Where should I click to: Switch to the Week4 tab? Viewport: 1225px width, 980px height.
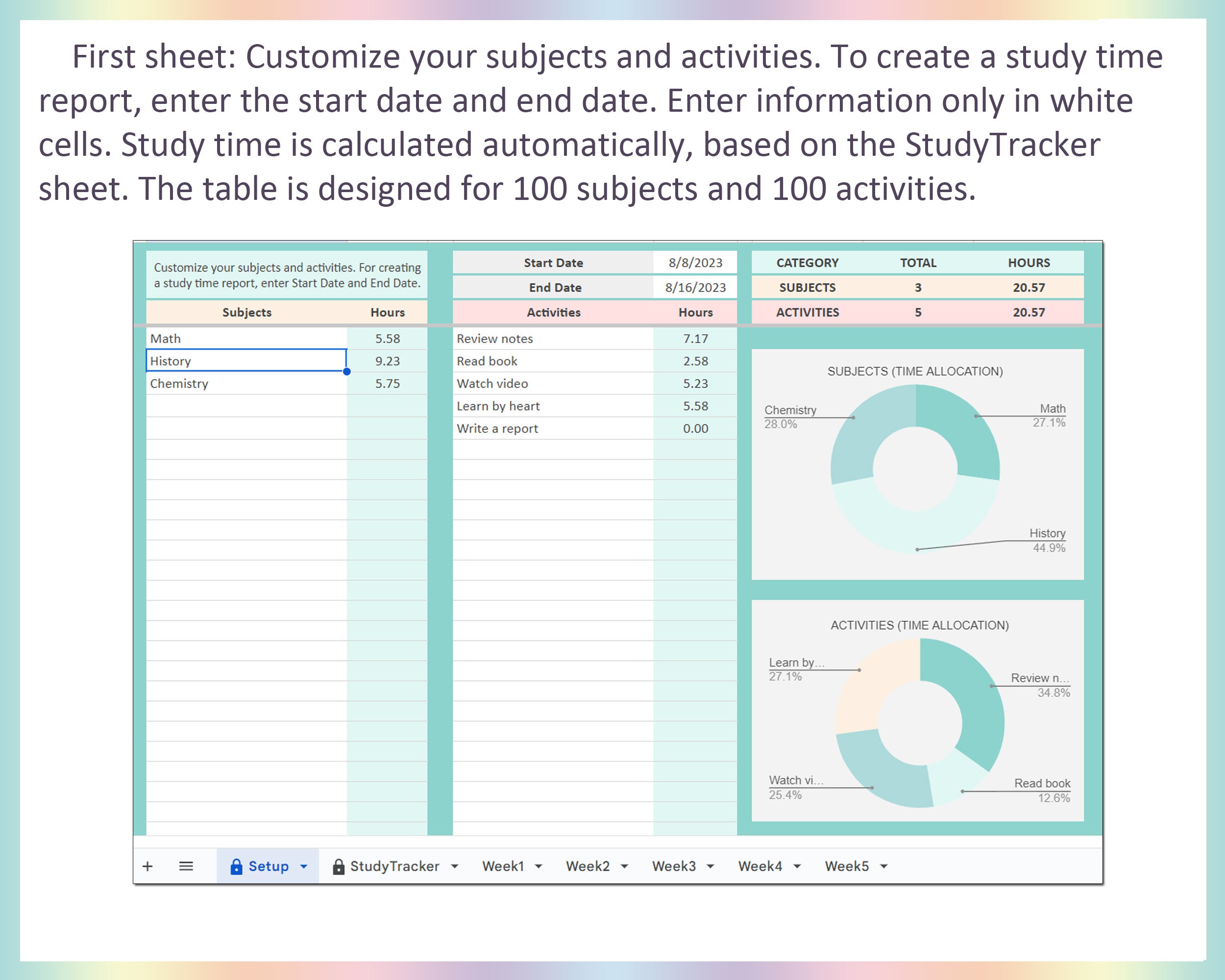click(x=759, y=866)
